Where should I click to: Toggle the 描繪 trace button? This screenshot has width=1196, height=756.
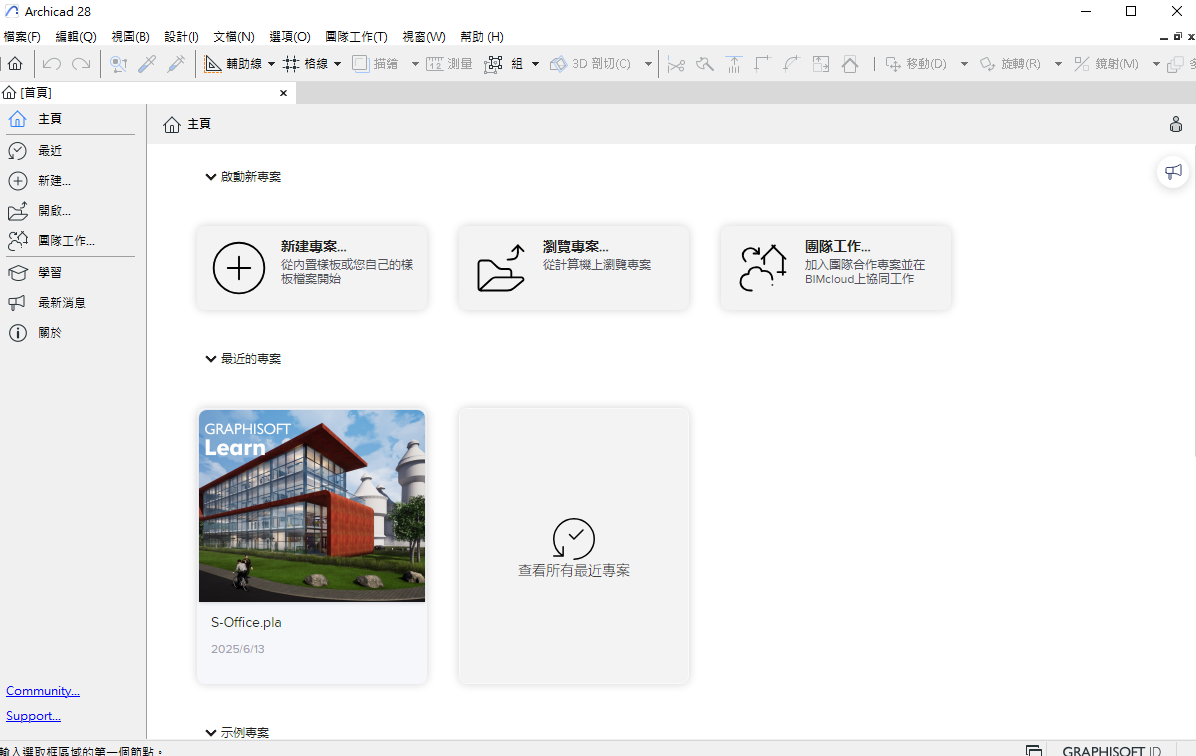pyautogui.click(x=375, y=64)
